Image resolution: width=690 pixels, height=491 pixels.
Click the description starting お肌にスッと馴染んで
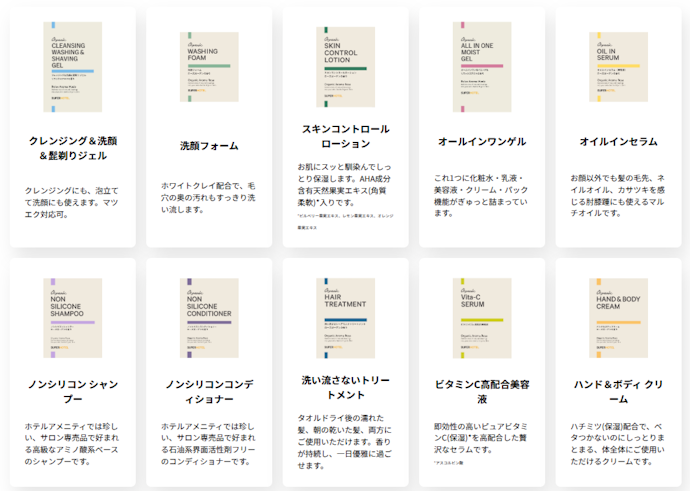[345, 185]
